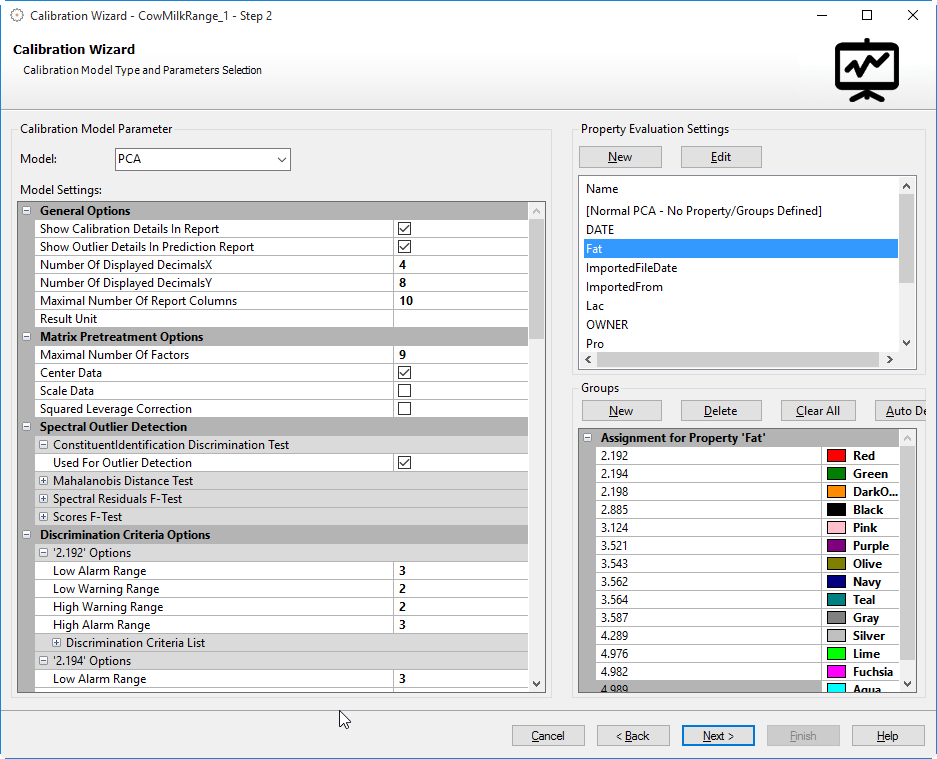Viewport: 937px width, 759px height.
Task: Click the Next button
Action: coord(717,736)
